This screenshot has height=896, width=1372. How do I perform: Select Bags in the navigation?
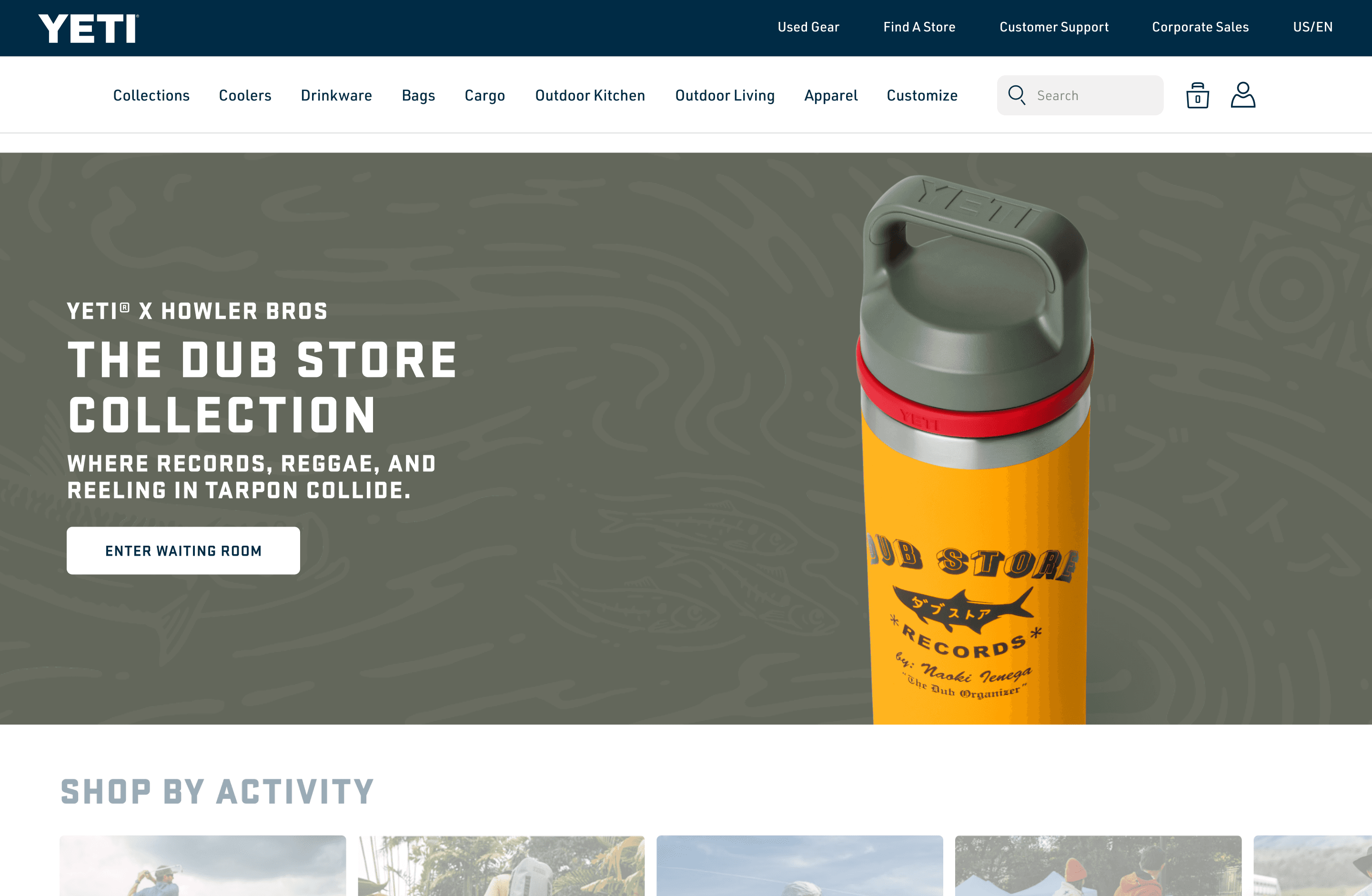(x=418, y=96)
